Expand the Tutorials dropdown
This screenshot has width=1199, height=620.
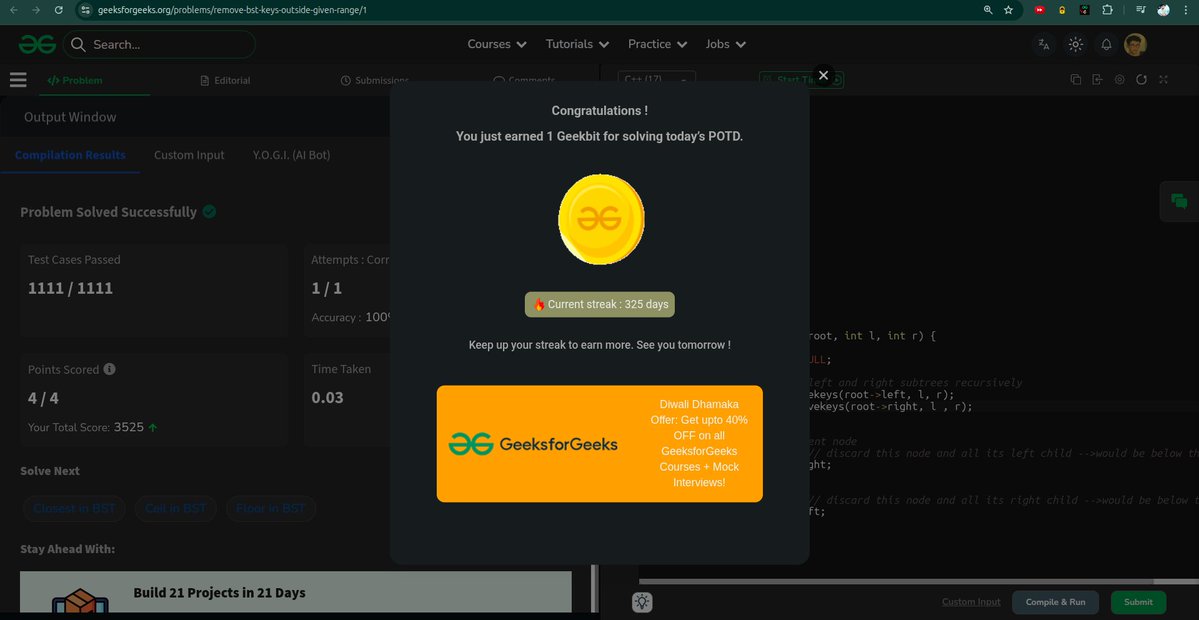pyautogui.click(x=577, y=44)
